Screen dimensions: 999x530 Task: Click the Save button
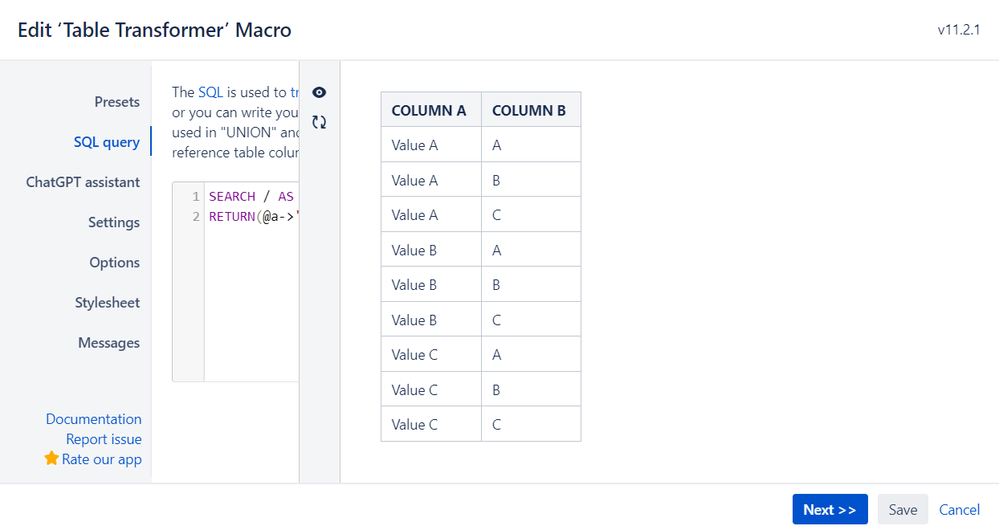click(x=902, y=509)
